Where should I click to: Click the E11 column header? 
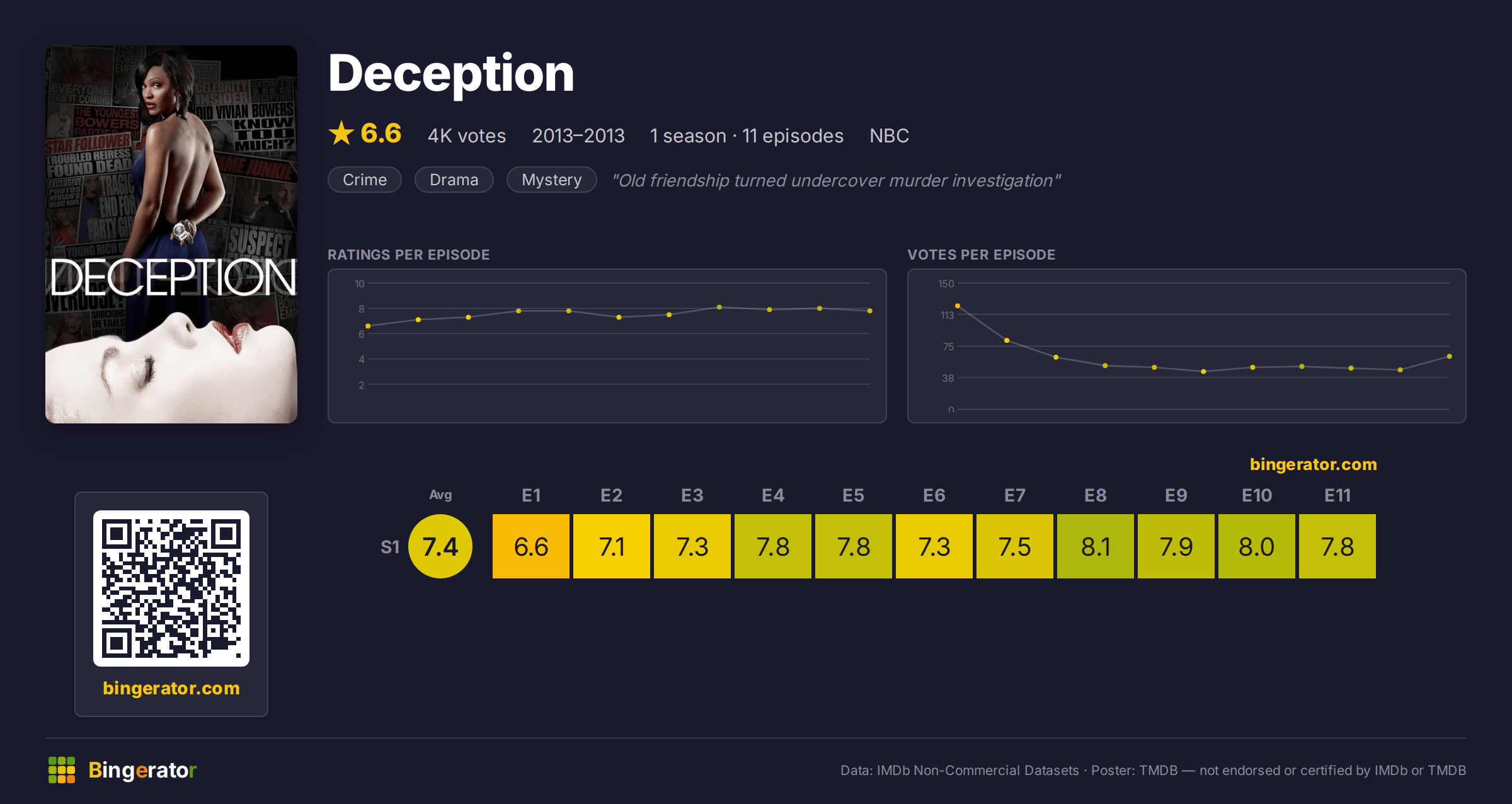(1337, 495)
